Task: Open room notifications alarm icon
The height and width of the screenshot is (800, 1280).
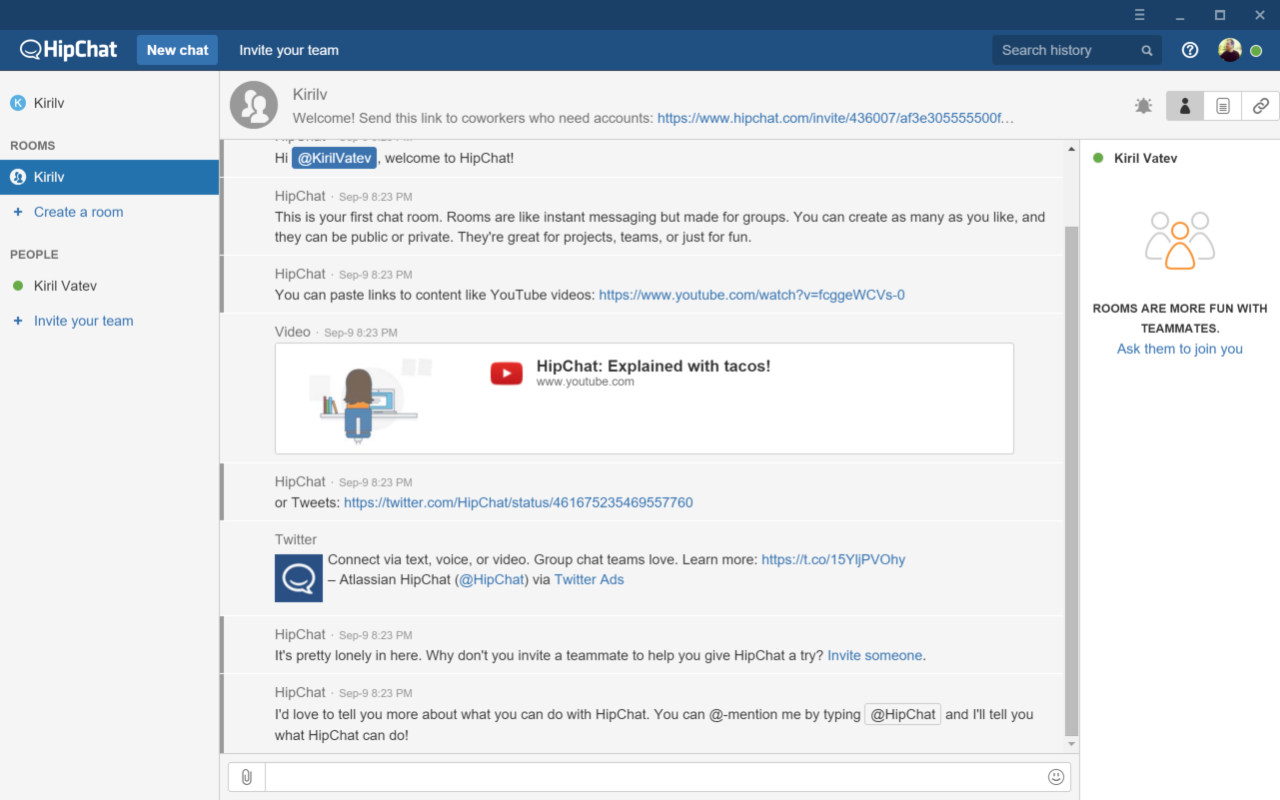Action: 1144,105
